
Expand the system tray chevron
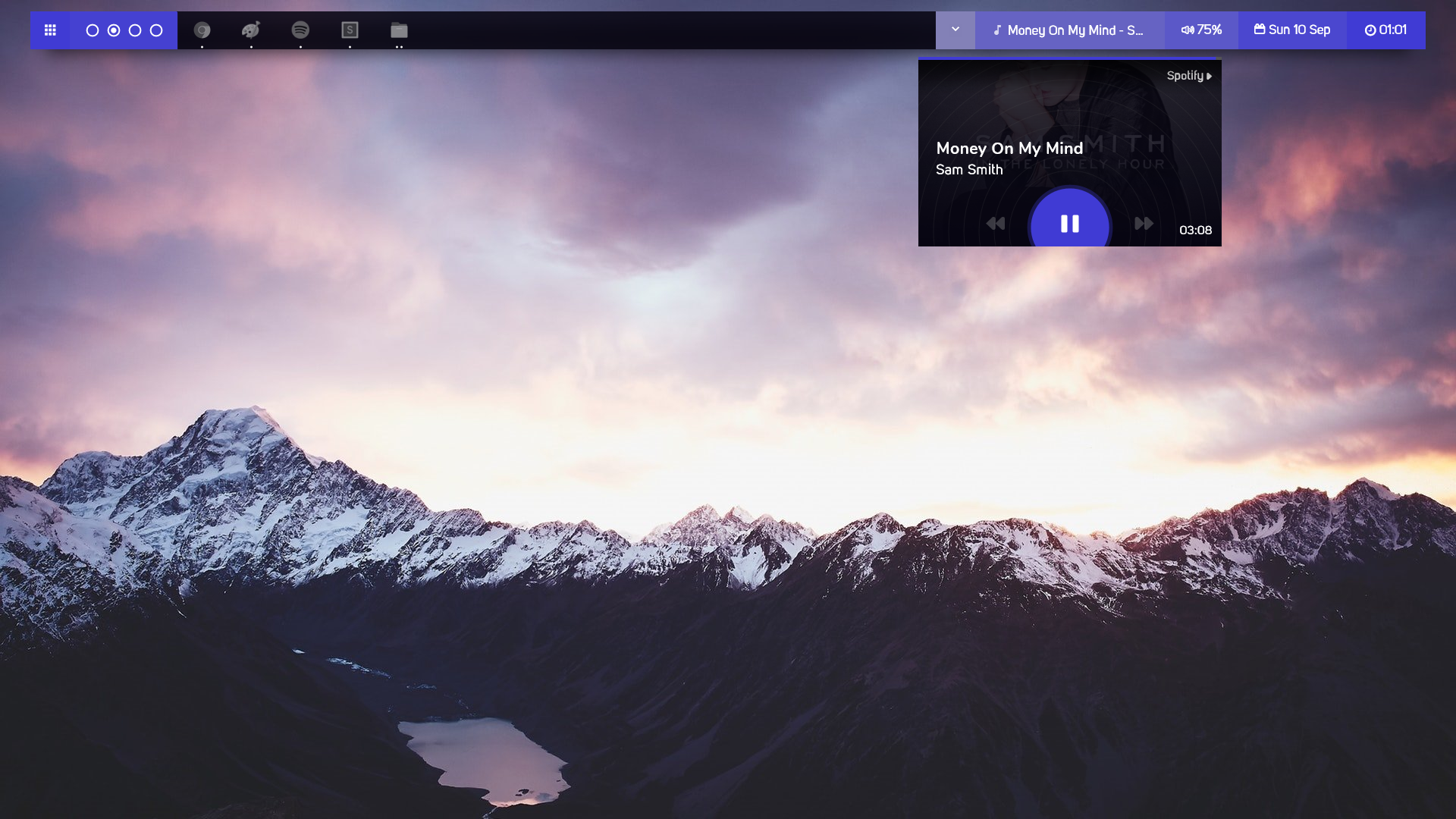click(x=955, y=30)
